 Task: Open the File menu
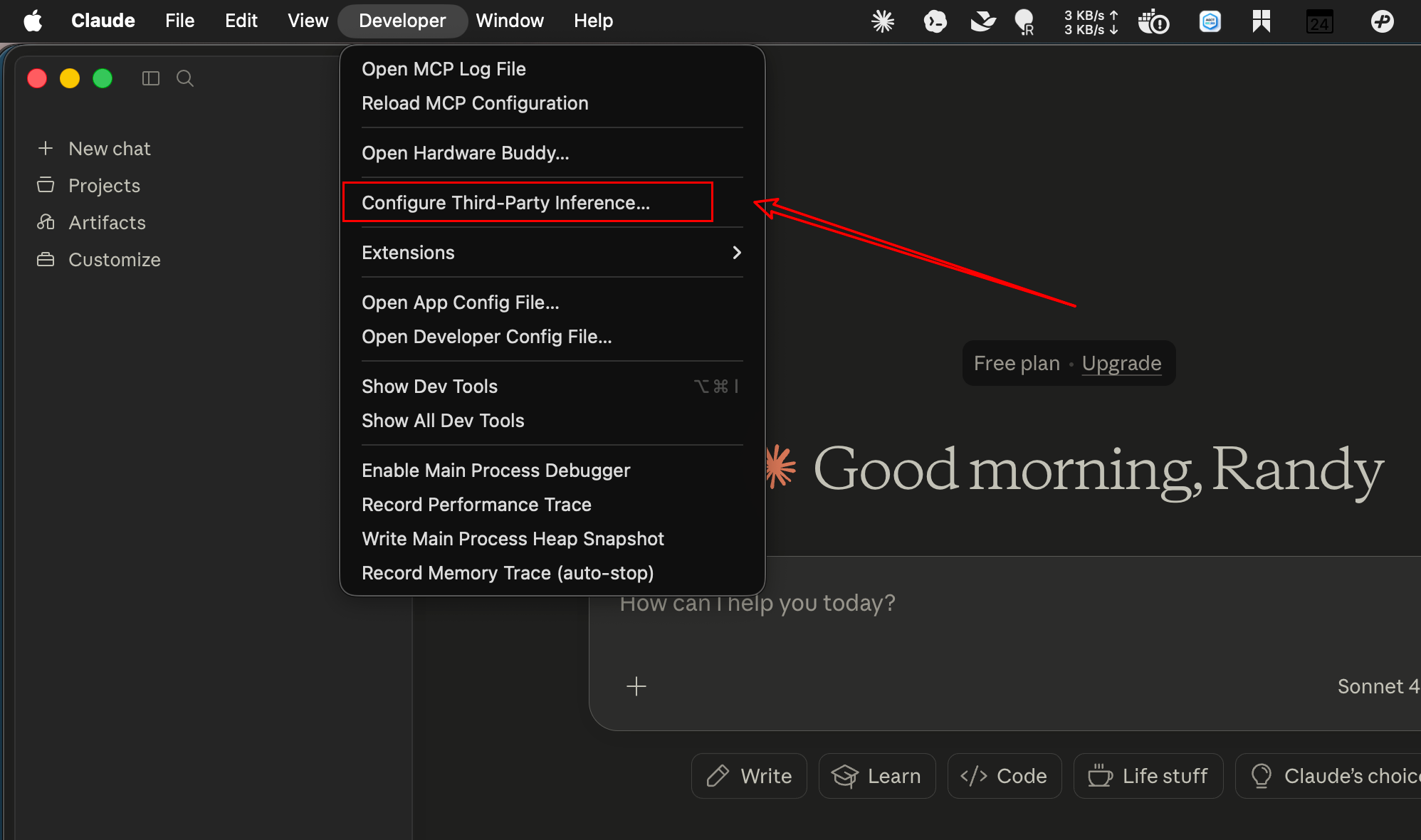point(179,21)
